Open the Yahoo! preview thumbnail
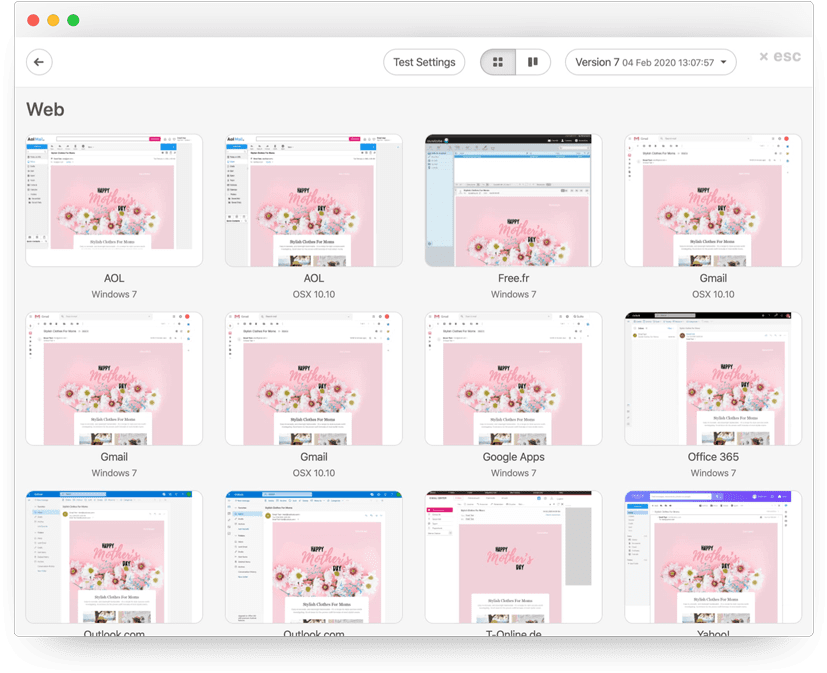 pyautogui.click(x=713, y=556)
